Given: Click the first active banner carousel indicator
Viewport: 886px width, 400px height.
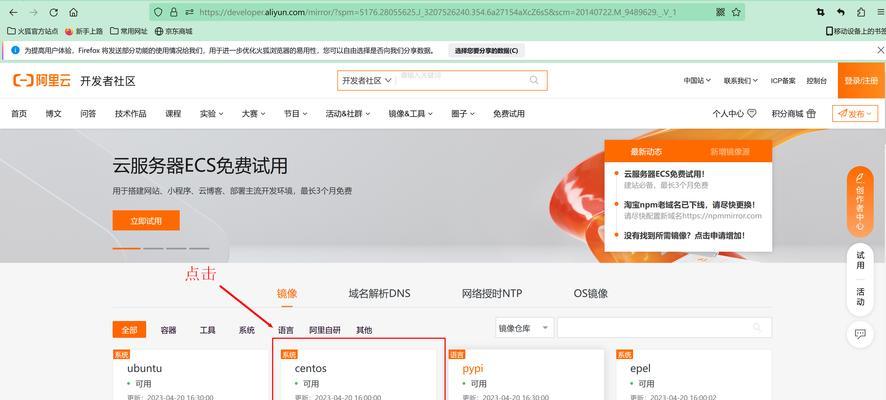Looking at the screenshot, I should click(127, 248).
